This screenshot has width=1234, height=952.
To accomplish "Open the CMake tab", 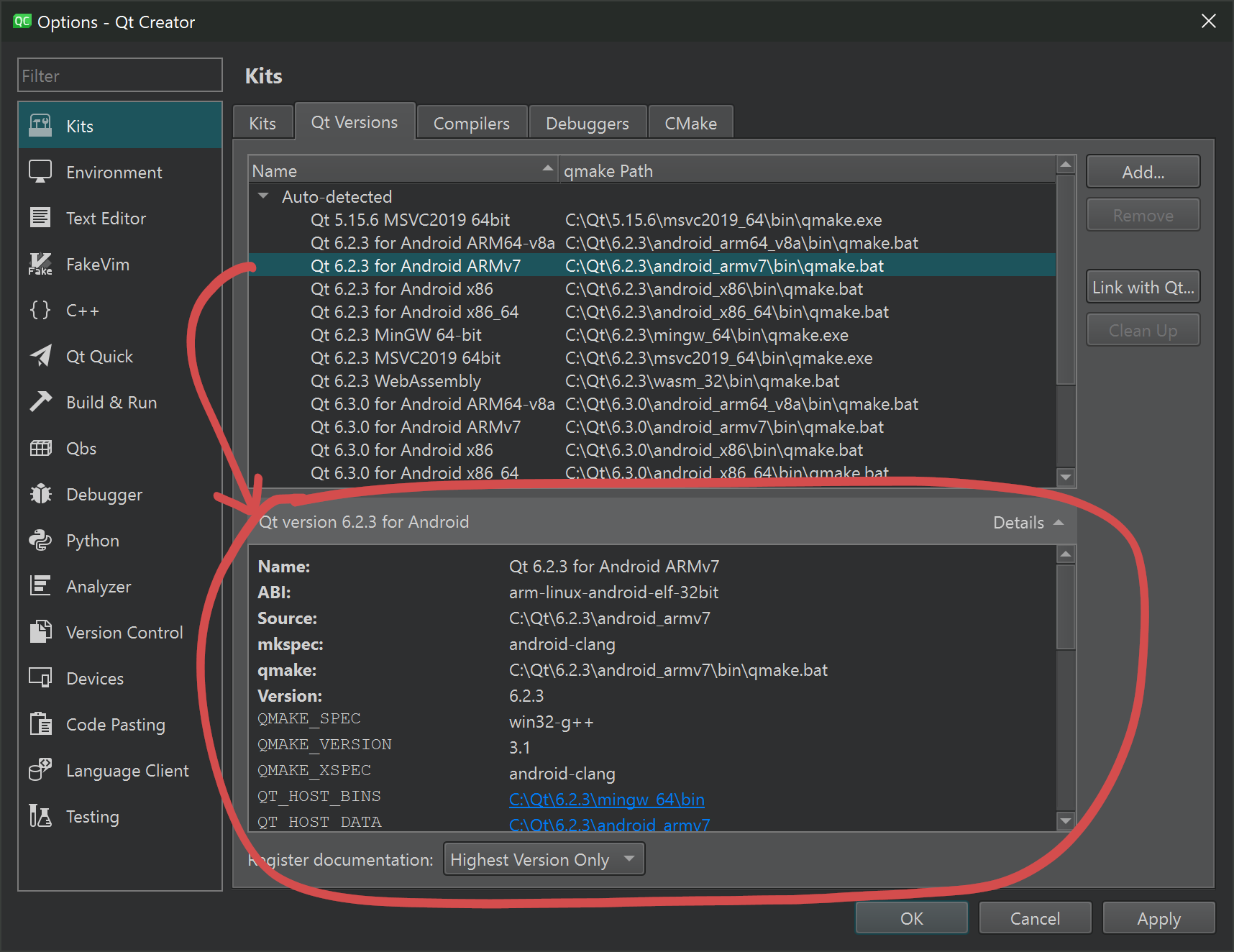I will pos(690,123).
